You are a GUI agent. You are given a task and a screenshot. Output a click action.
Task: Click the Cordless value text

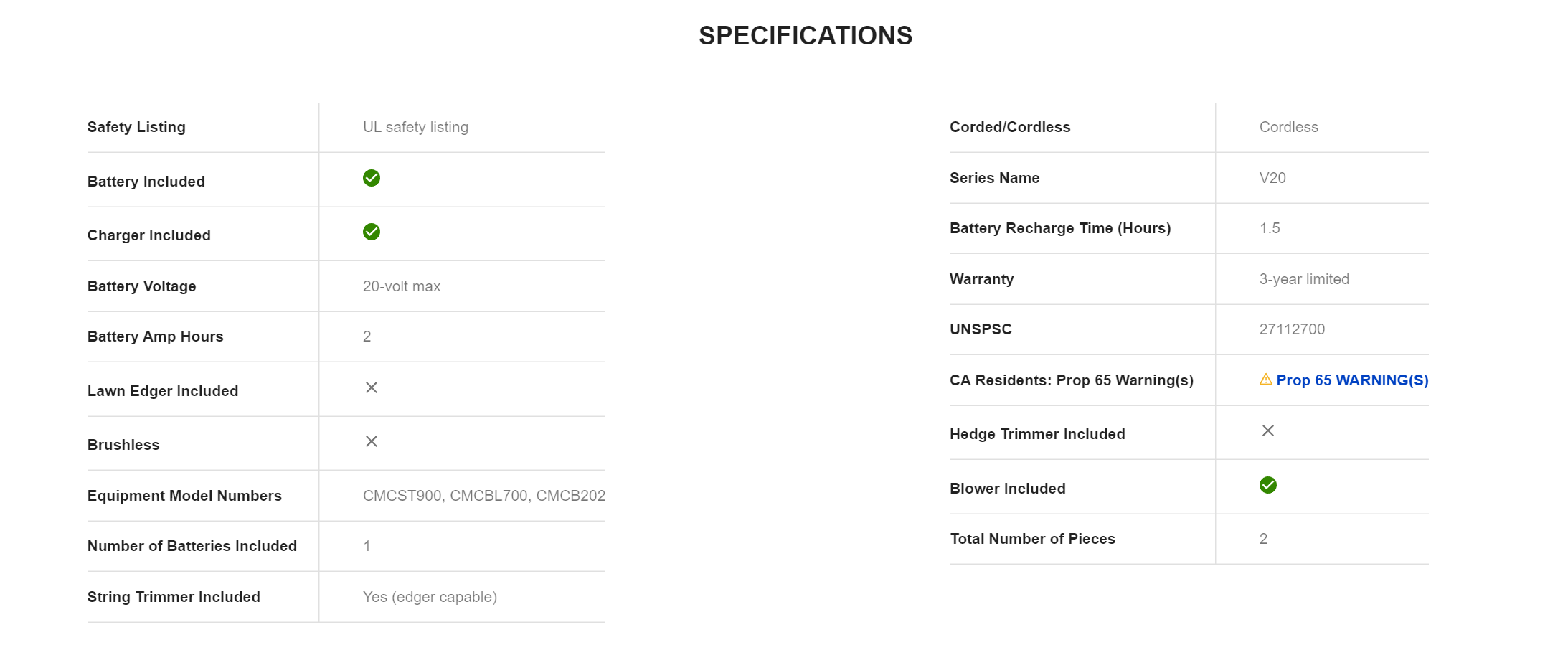[x=1289, y=127]
